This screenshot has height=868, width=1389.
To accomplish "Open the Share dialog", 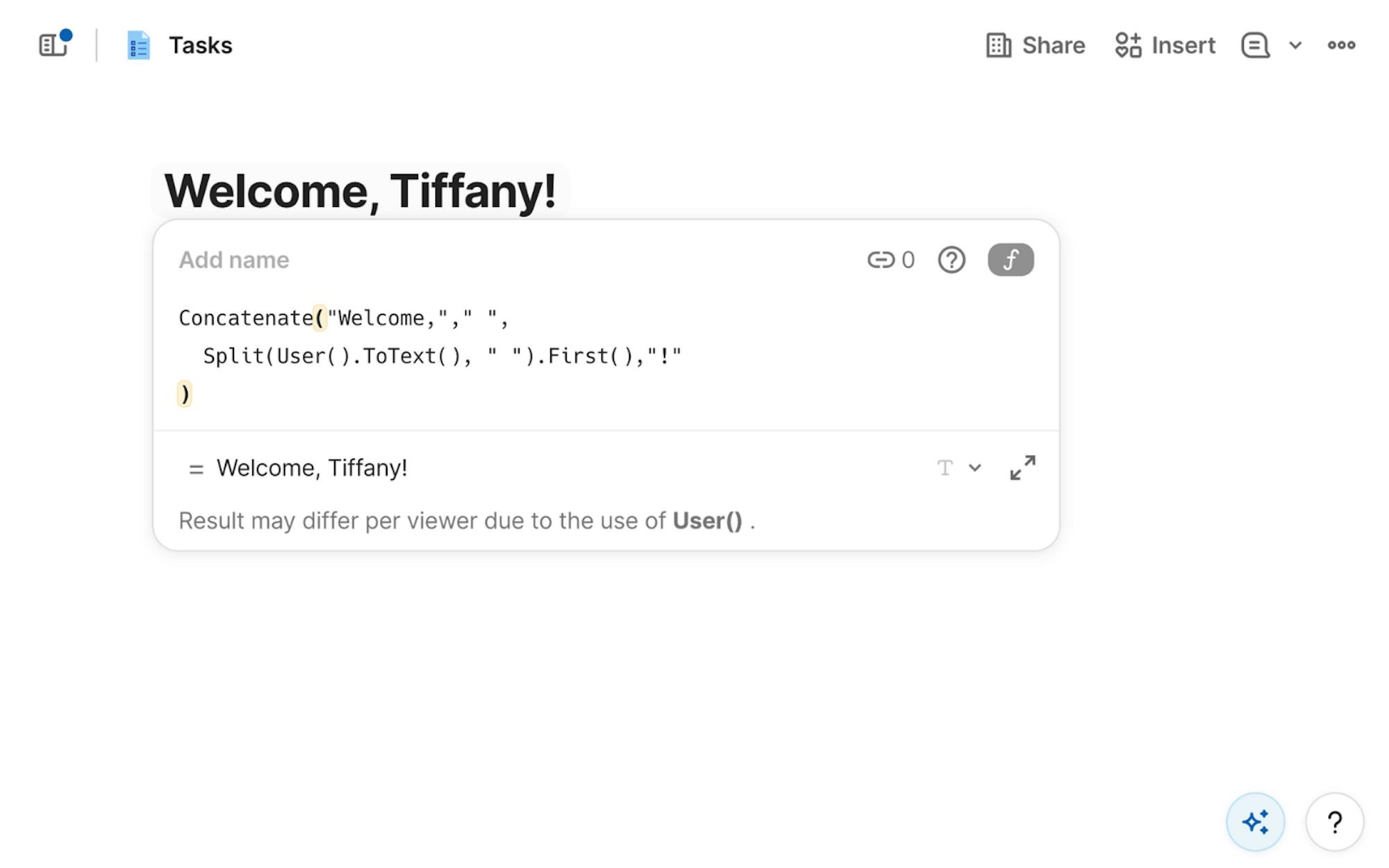I will point(1035,45).
